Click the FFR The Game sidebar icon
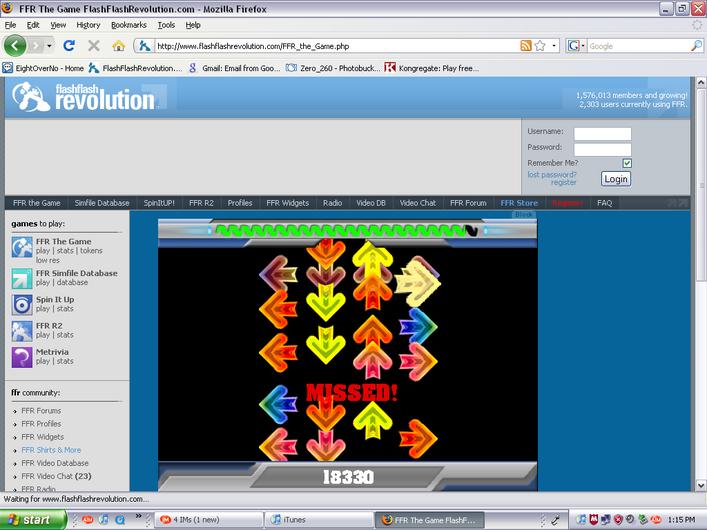Image resolution: width=707 pixels, height=530 pixels. coord(22,247)
